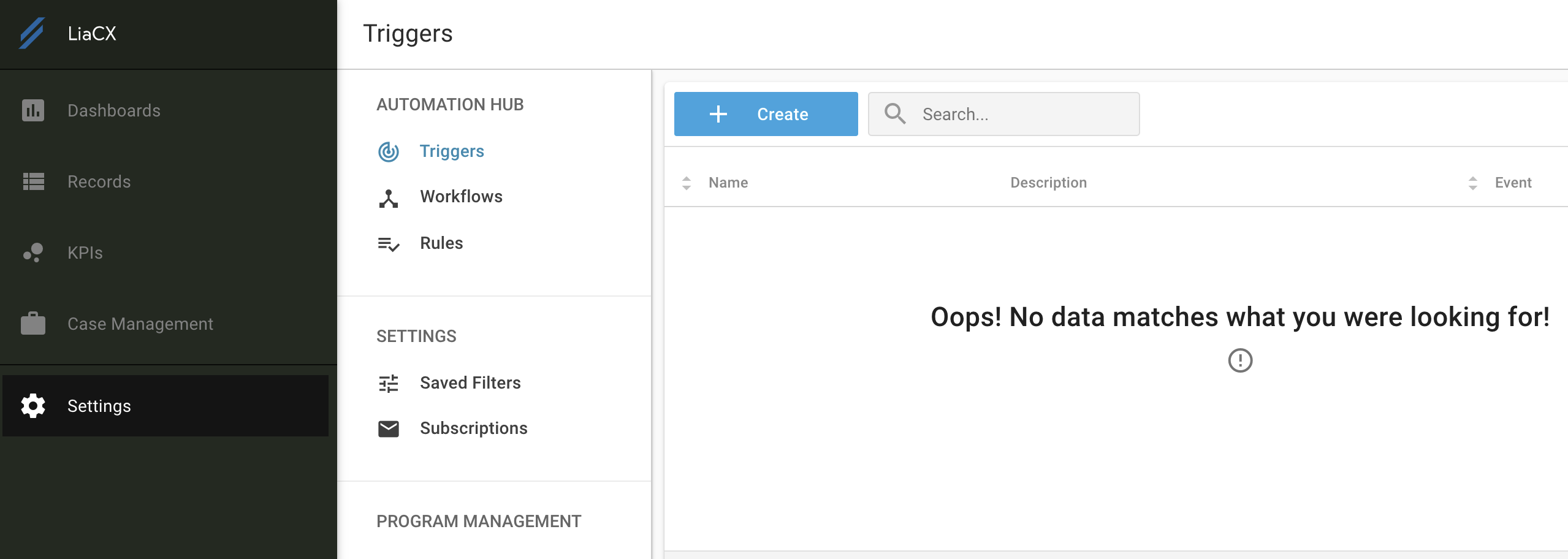The height and width of the screenshot is (559, 1568).
Task: Select Settings in the sidebar
Action: (166, 406)
